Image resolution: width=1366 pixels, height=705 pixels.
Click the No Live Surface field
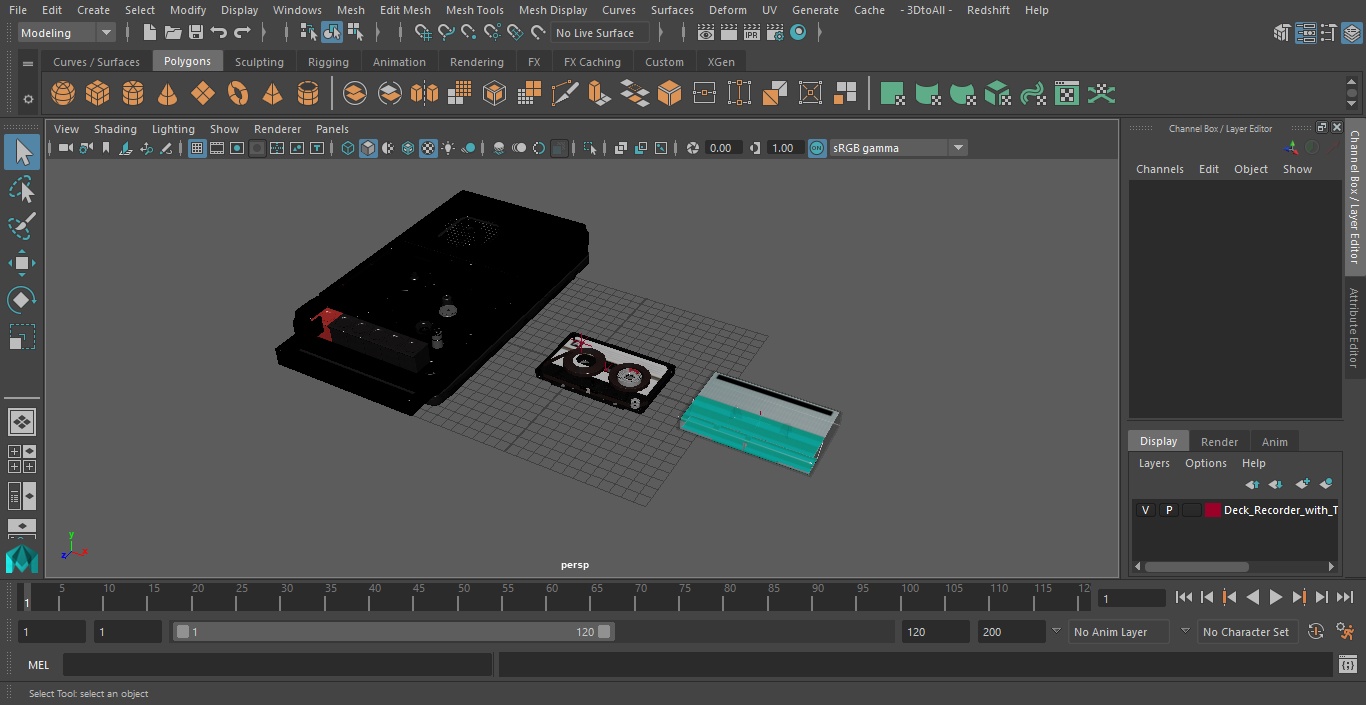click(x=601, y=33)
